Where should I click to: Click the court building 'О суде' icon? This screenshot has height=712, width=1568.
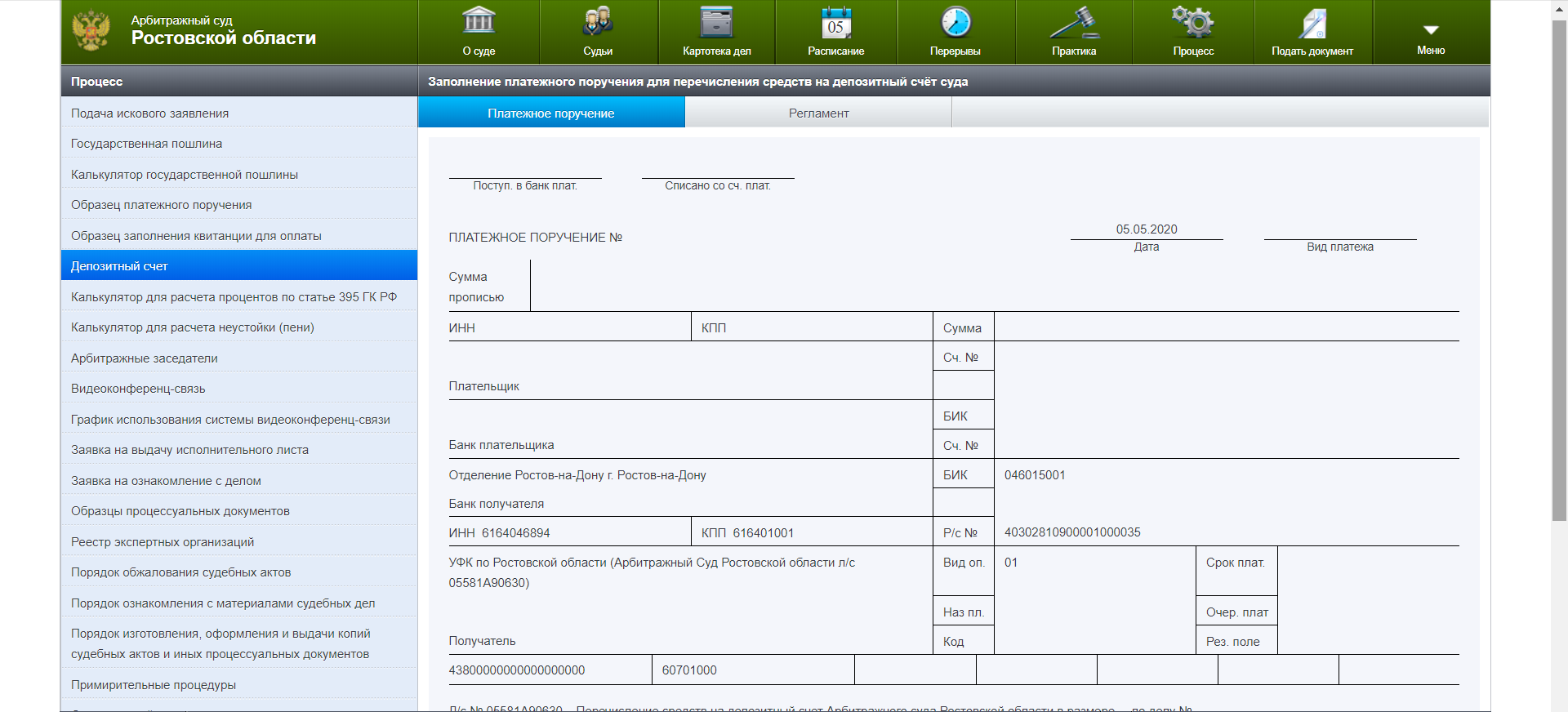(479, 21)
